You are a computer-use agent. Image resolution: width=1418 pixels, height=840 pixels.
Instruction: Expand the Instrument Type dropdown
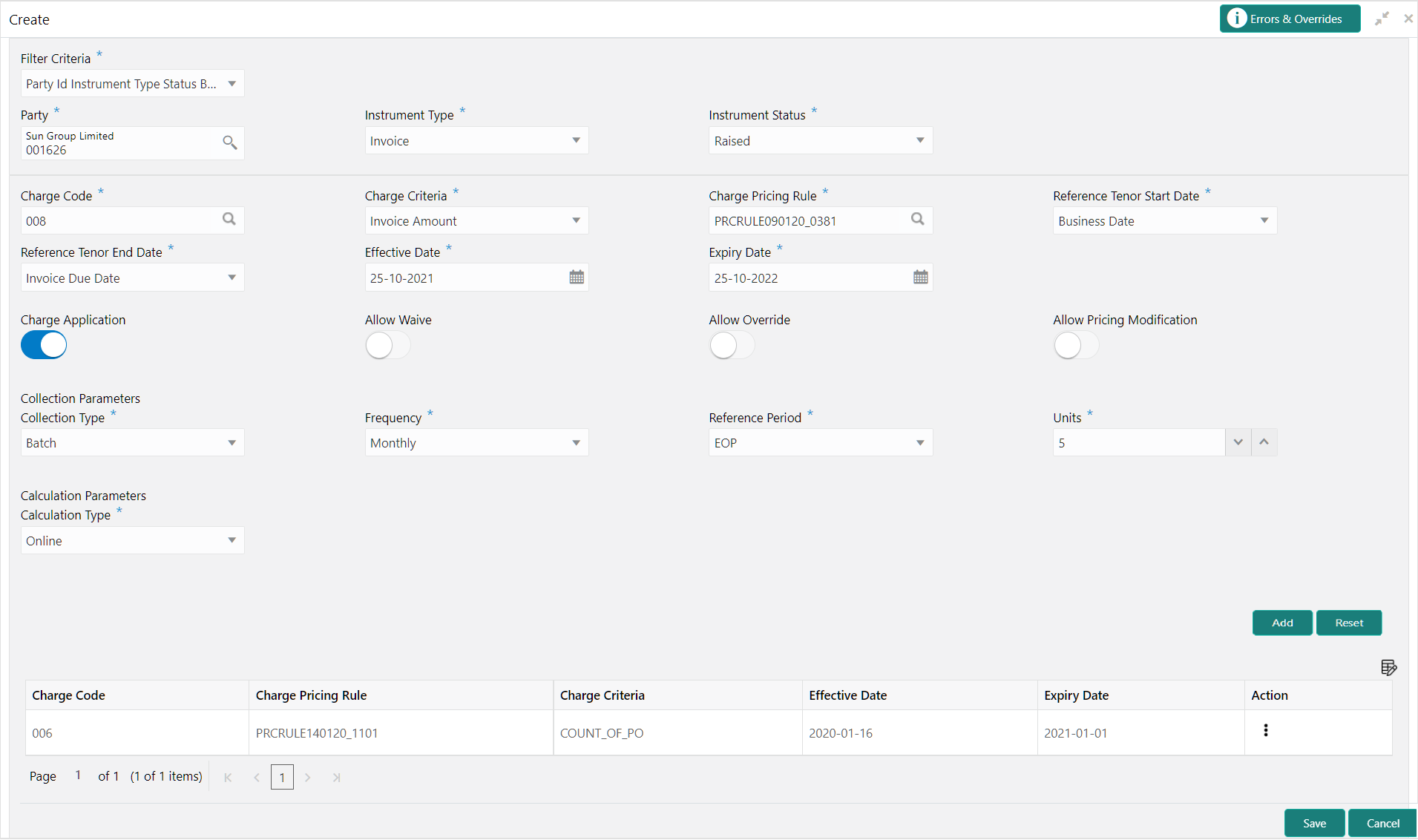[476, 141]
